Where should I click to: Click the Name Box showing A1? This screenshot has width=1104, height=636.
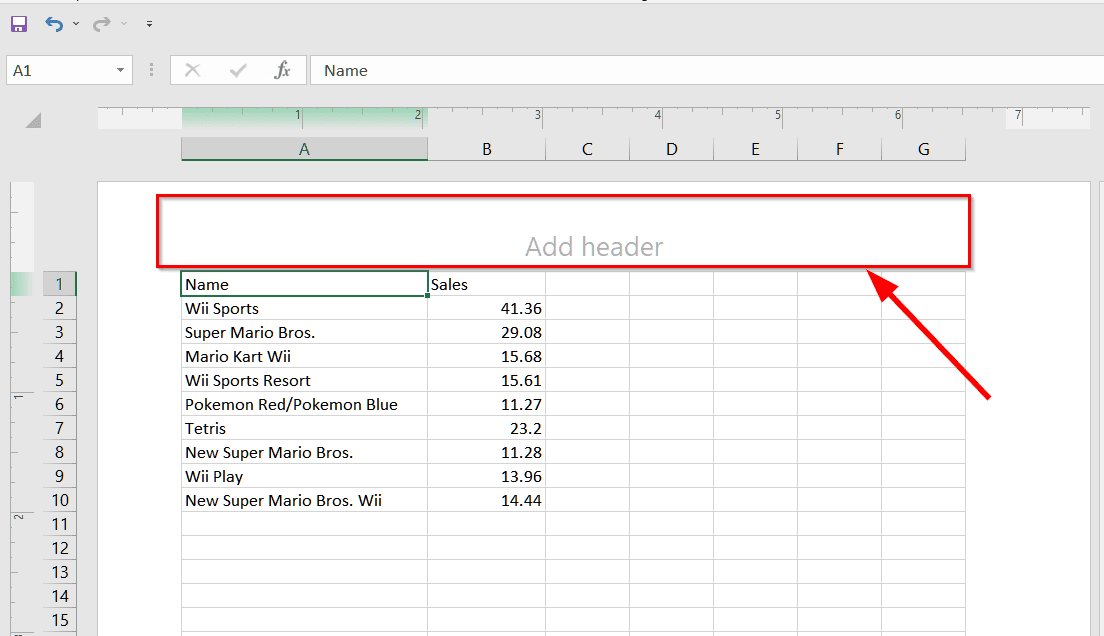pos(58,70)
